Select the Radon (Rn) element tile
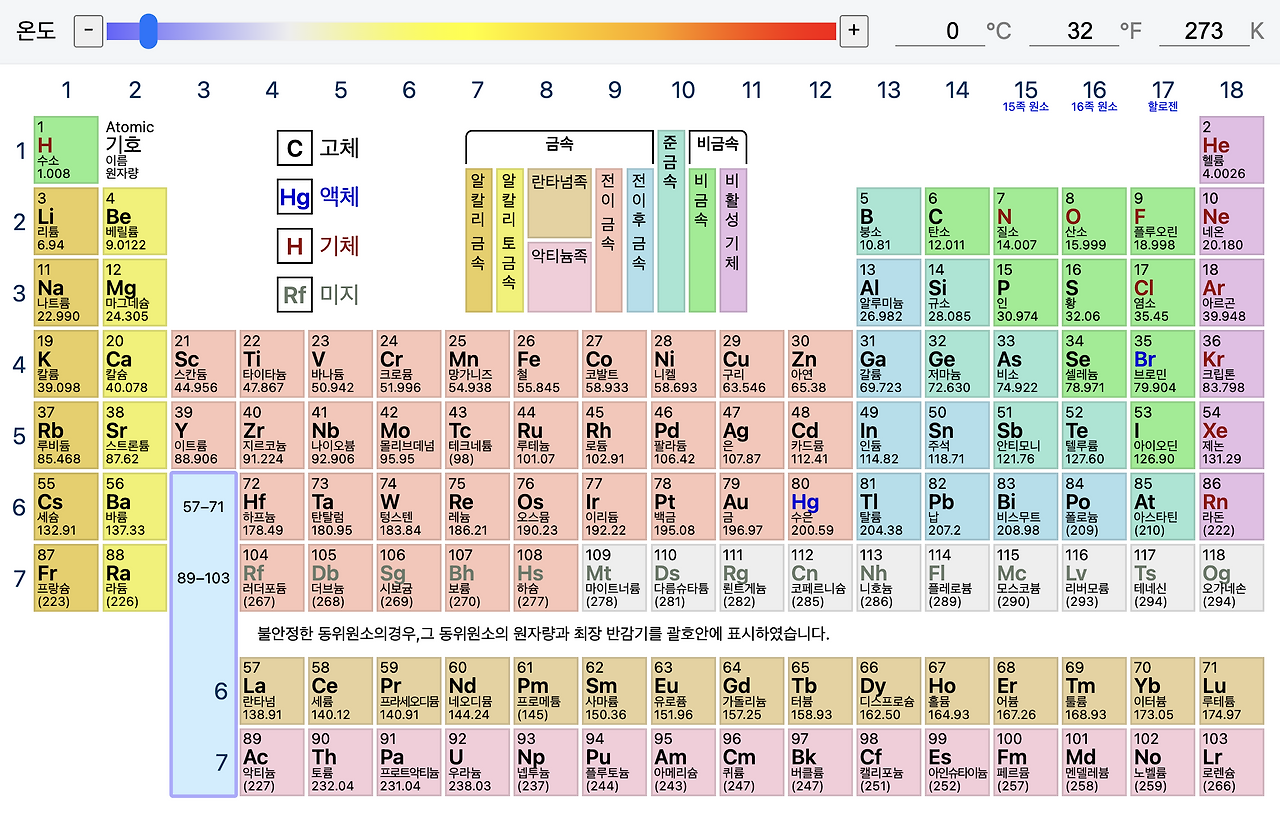Viewport: 1280px width, 813px height. pyautogui.click(x=1232, y=507)
